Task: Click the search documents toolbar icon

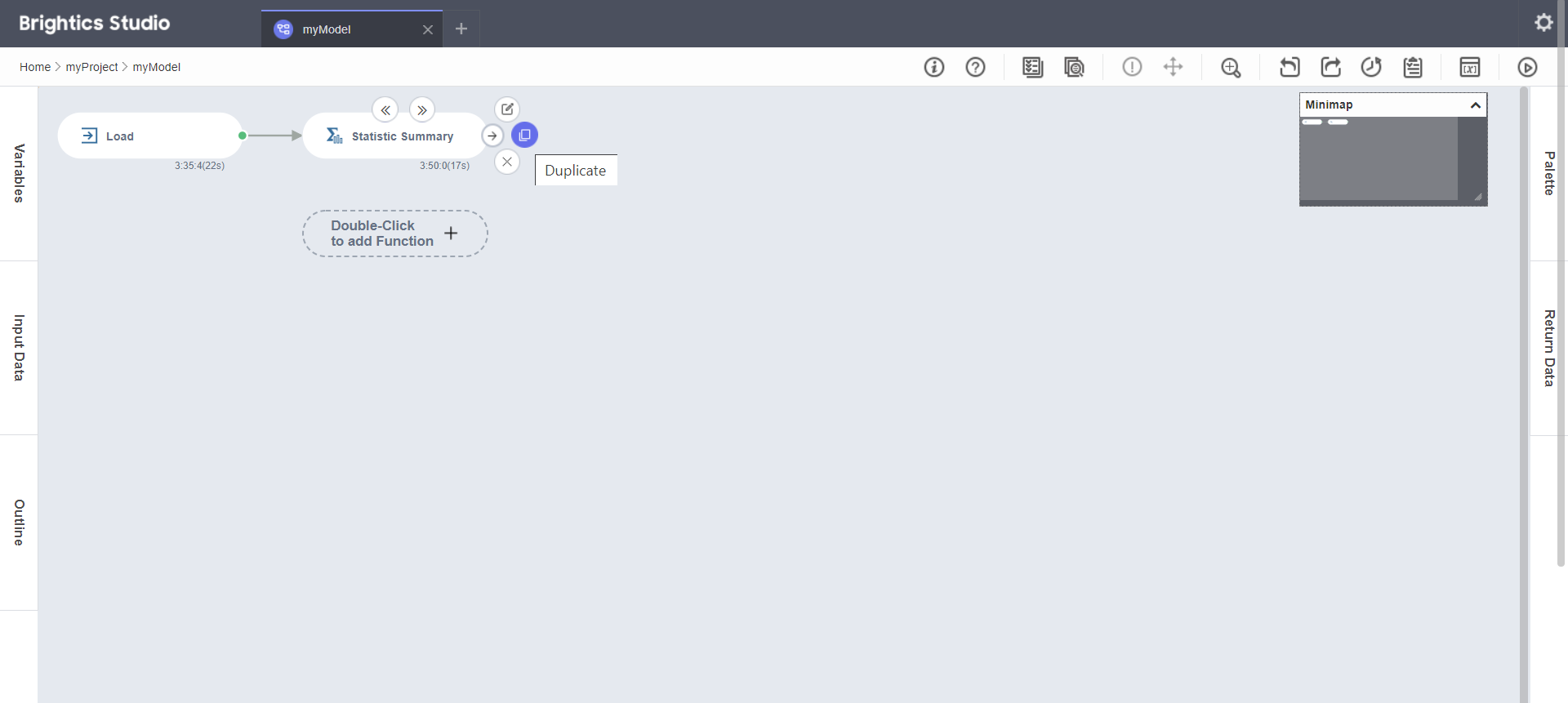Action: pyautogui.click(x=1075, y=67)
